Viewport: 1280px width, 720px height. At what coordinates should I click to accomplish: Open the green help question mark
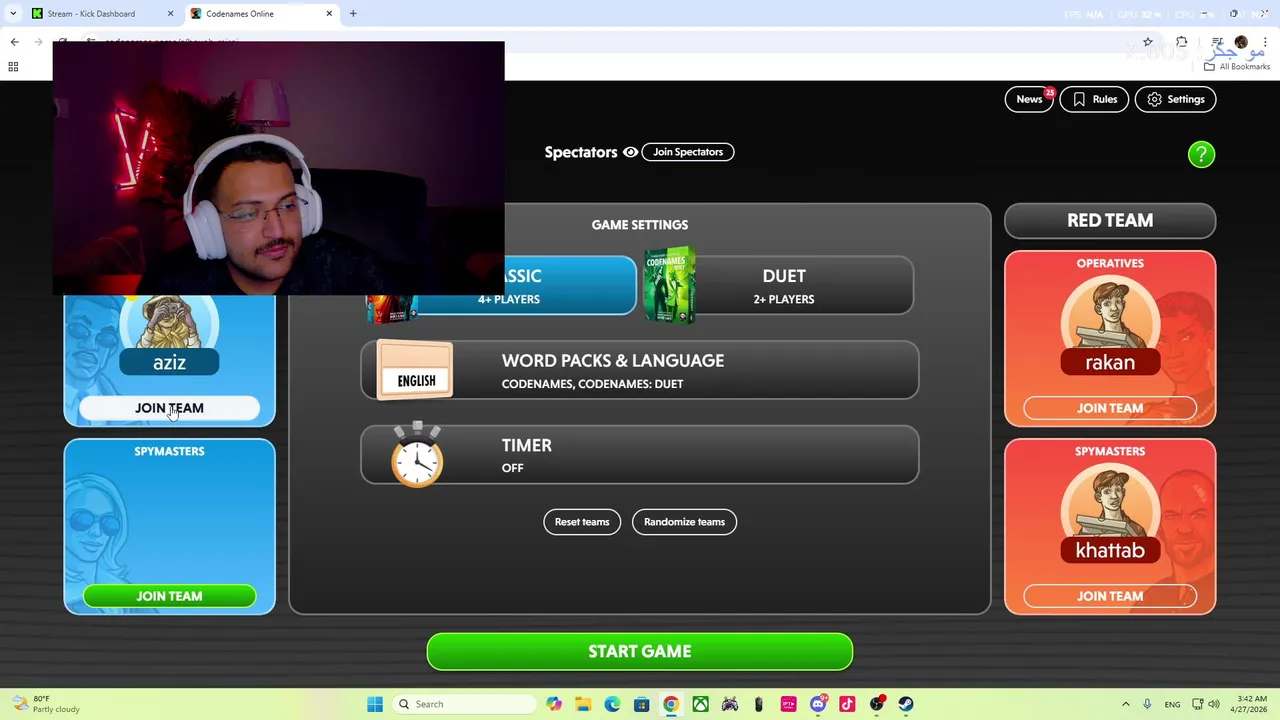click(x=1201, y=154)
